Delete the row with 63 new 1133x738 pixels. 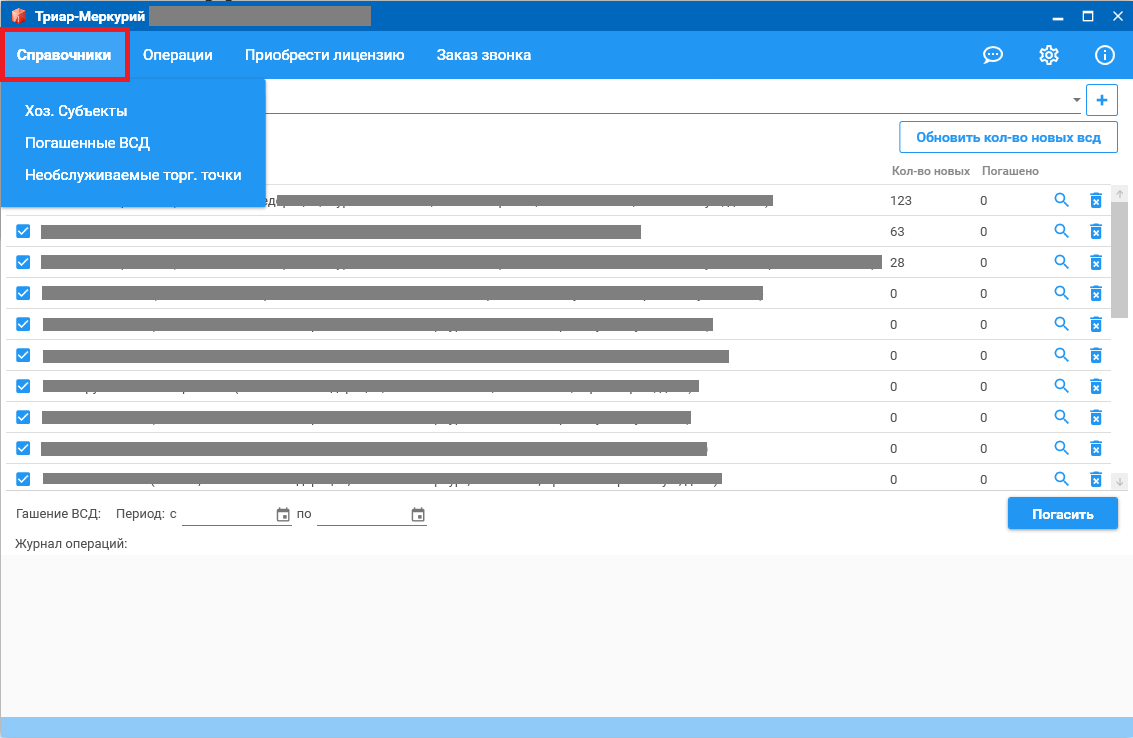(1095, 231)
